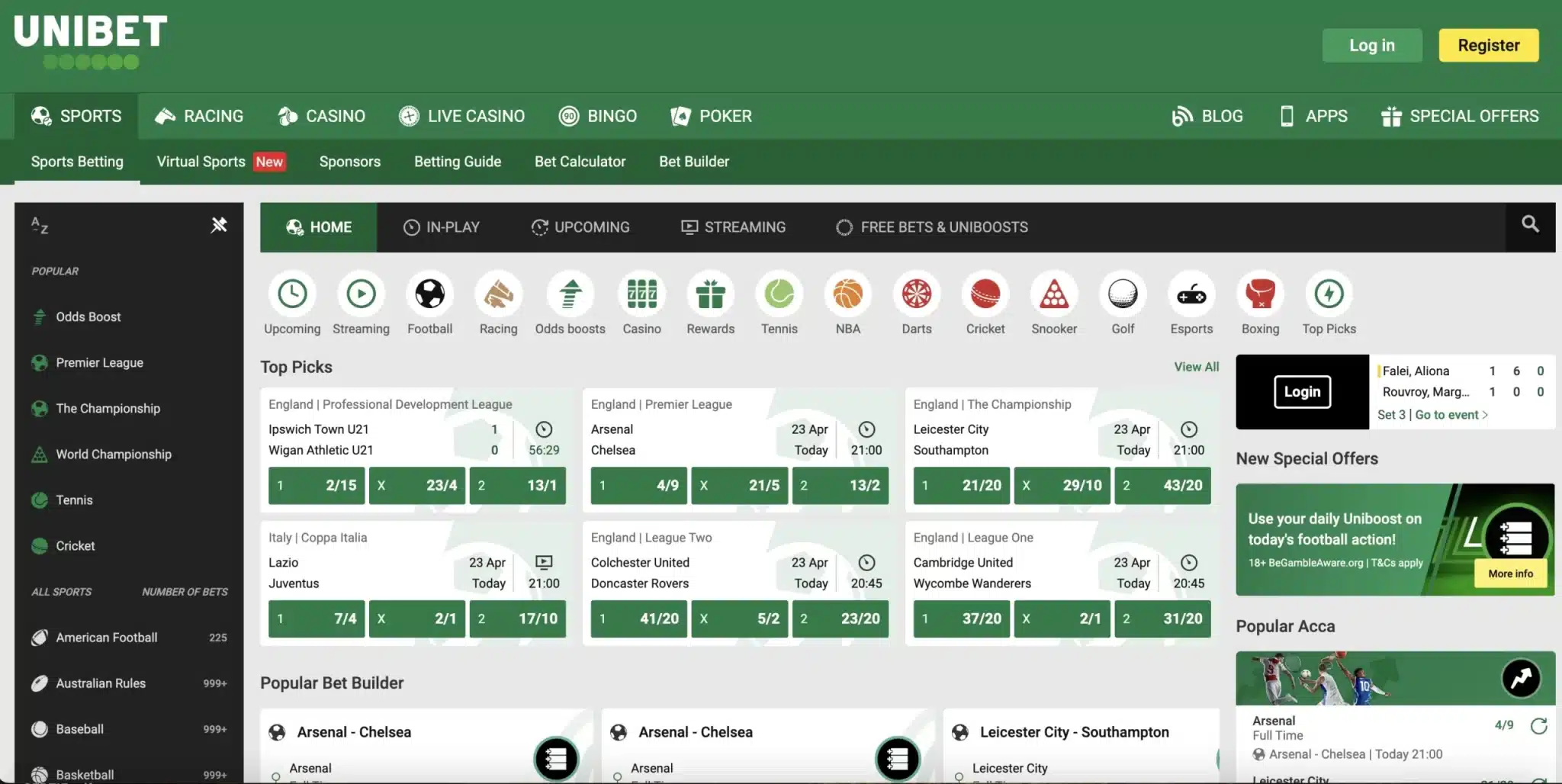The image size is (1562, 784).
Task: Refresh the Arsenal Full Time acca selection
Action: (1539, 725)
